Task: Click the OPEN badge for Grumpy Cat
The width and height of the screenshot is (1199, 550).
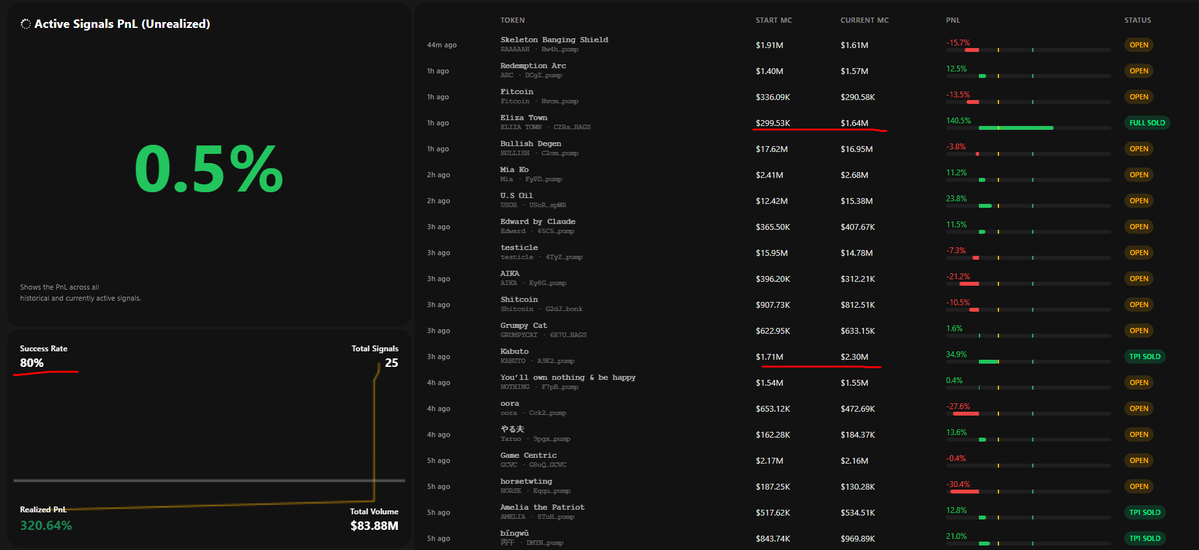Action: [1139, 330]
